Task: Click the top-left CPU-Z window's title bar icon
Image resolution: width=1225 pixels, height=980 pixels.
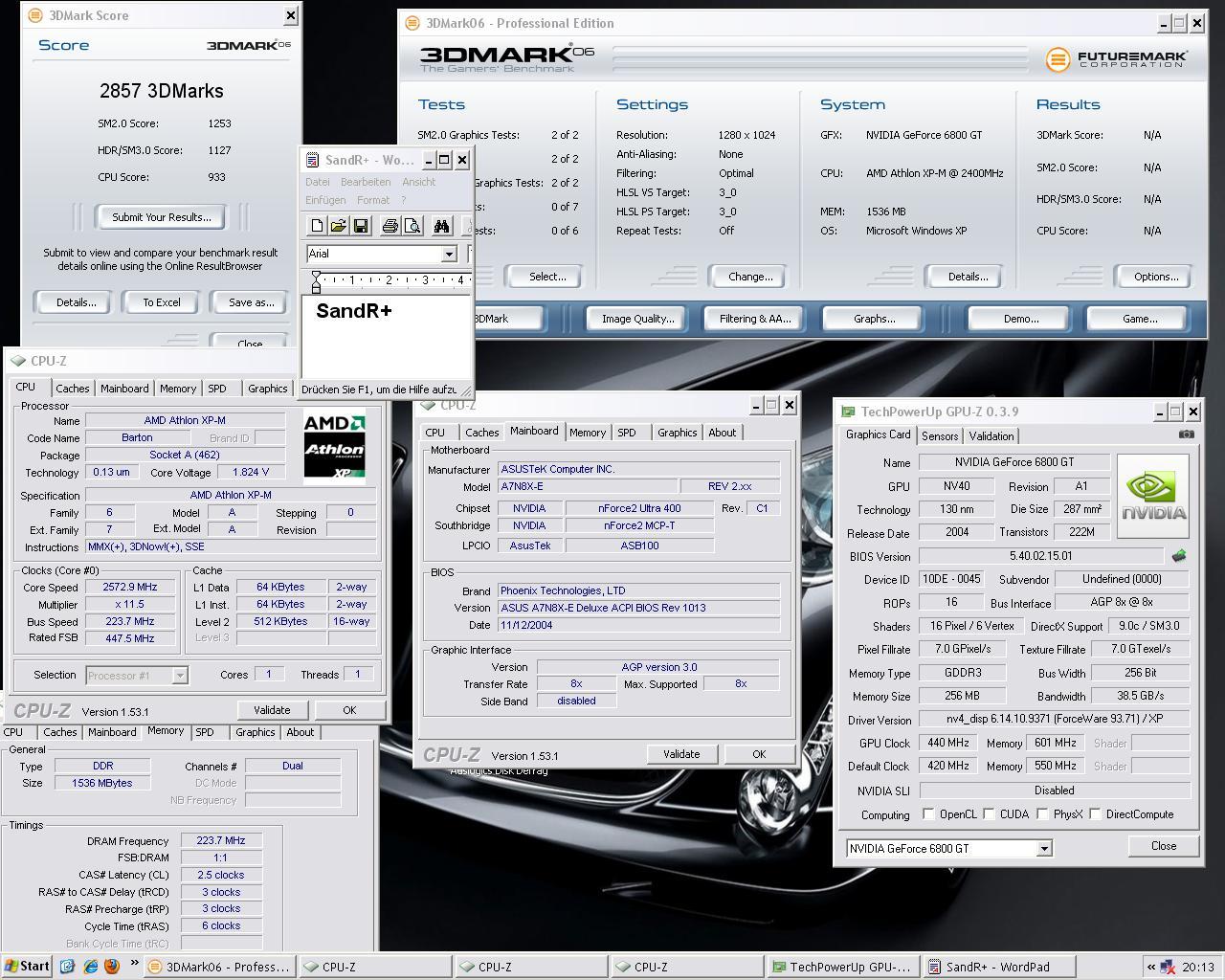Action: pyautogui.click(x=17, y=361)
